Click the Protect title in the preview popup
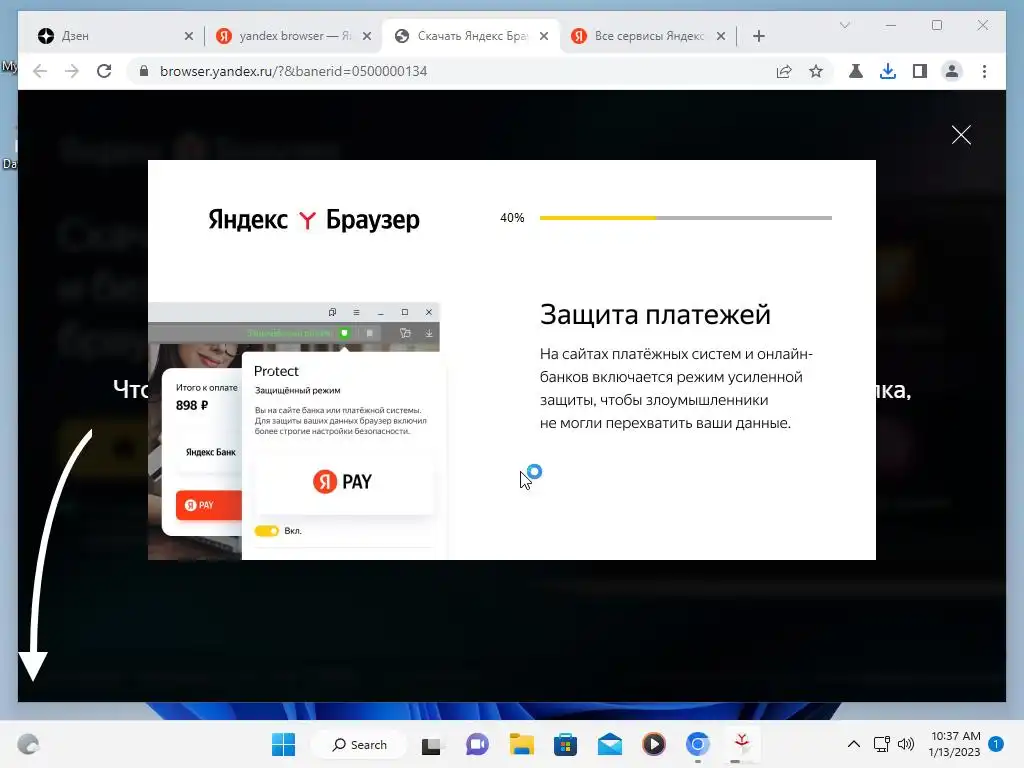1024x768 pixels. (x=276, y=371)
